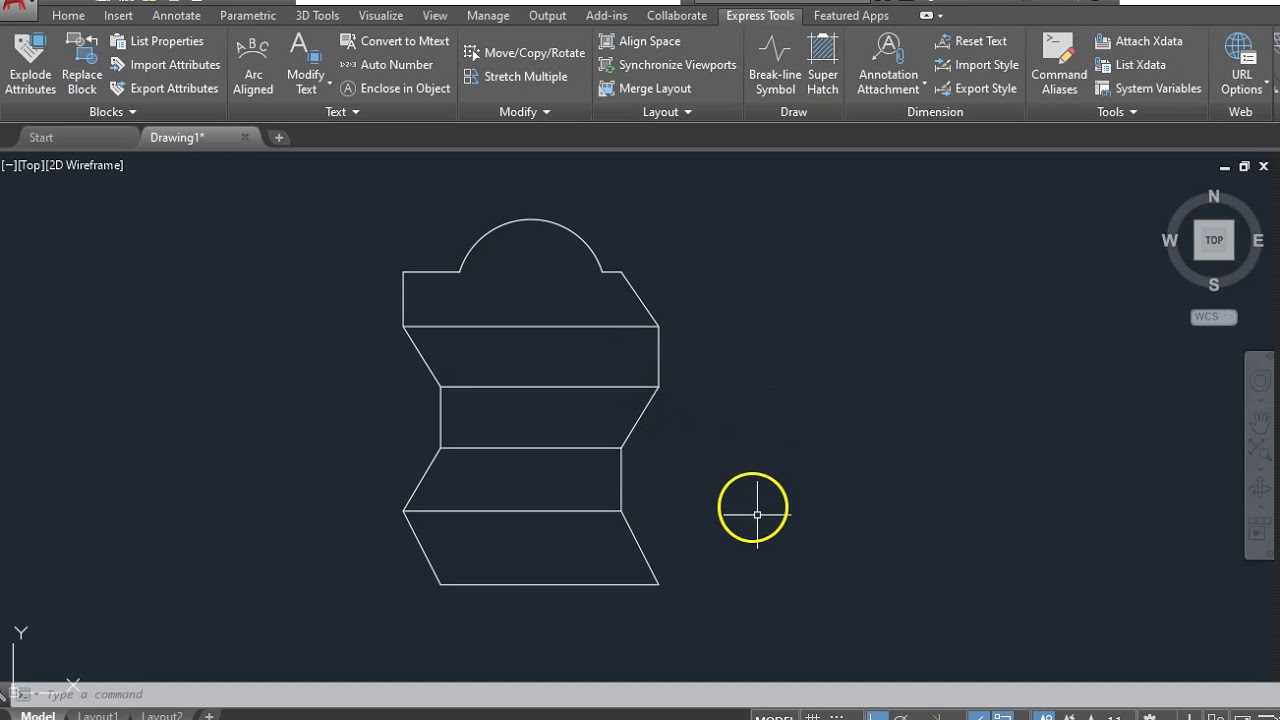Choose Export Style for dimensions
The height and width of the screenshot is (720, 1280).
click(975, 88)
